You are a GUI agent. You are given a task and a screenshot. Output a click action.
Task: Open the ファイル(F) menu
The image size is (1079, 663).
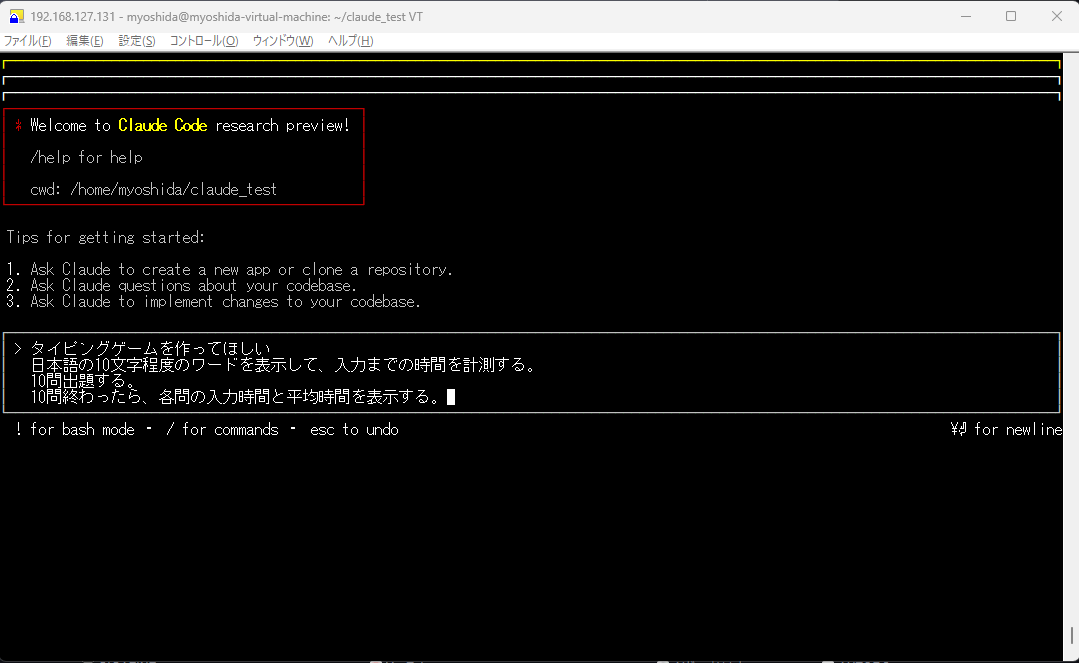[28, 41]
